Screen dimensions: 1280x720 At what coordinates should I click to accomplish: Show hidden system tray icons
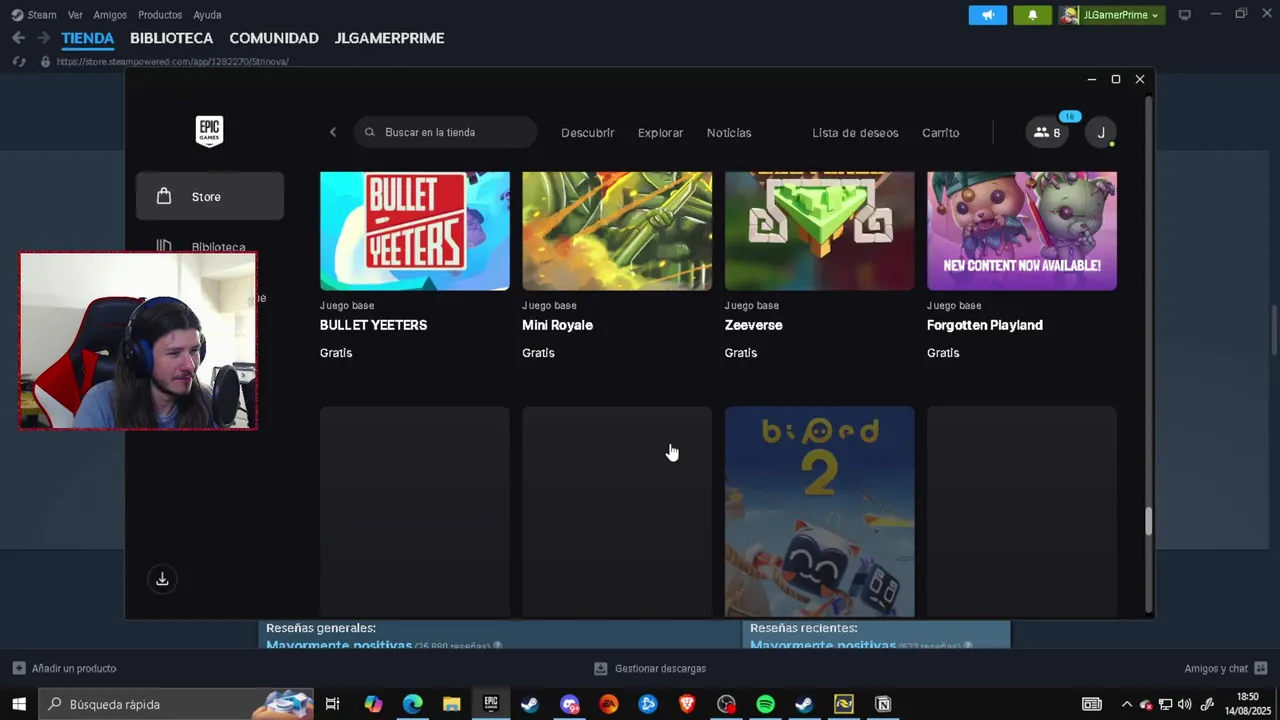click(x=1127, y=704)
